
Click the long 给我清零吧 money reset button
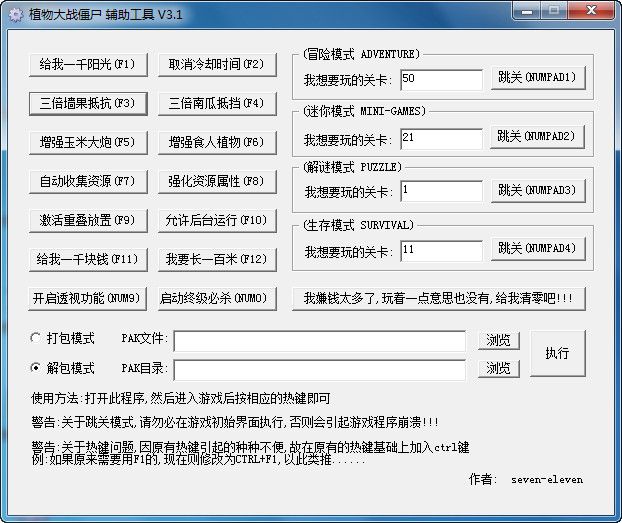pos(439,299)
